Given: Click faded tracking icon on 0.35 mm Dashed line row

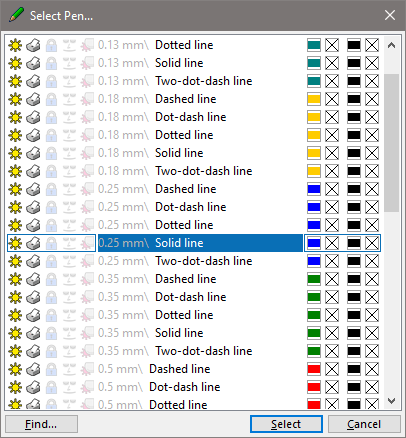Looking at the screenshot, I should (69, 279).
